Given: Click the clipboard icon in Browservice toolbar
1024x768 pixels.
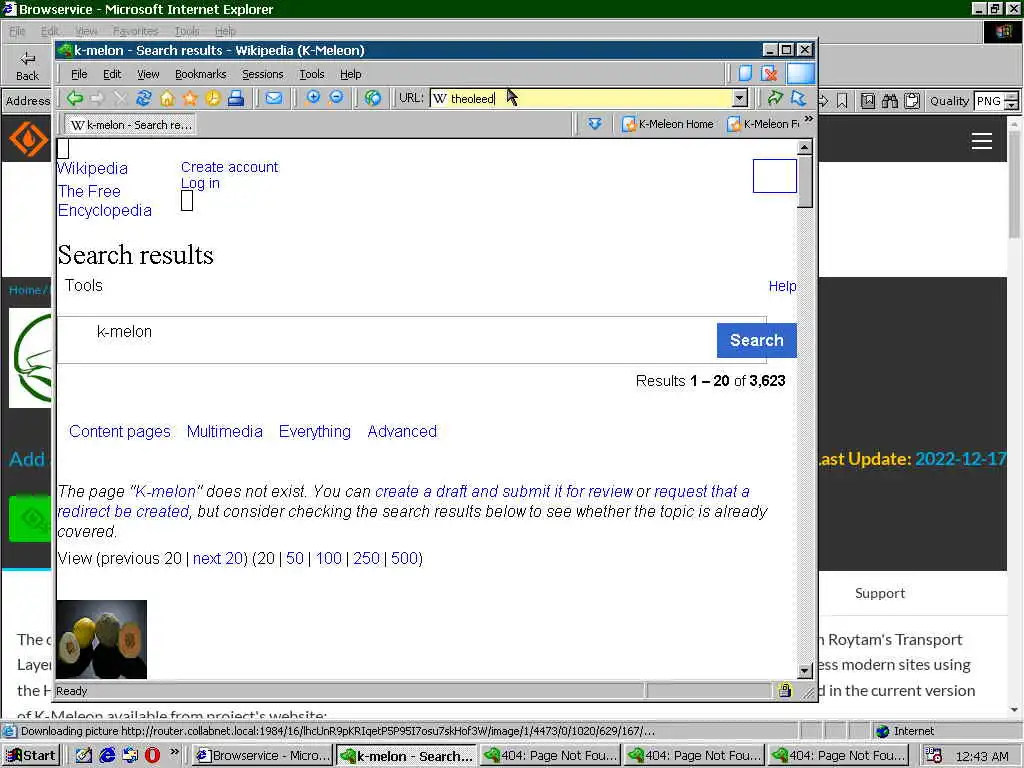Looking at the screenshot, I should tap(912, 101).
